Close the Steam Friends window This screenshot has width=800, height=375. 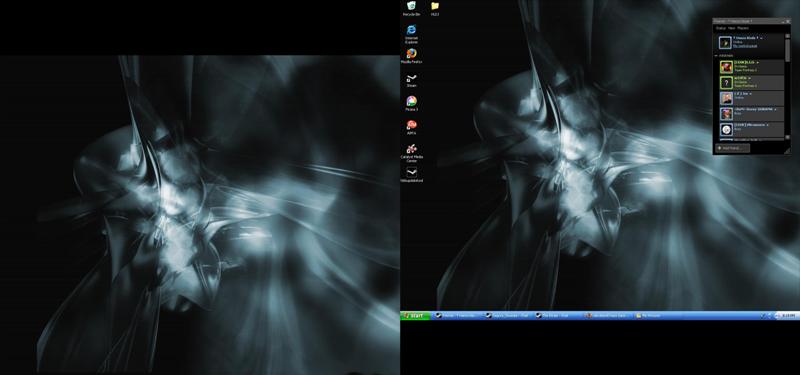788,21
